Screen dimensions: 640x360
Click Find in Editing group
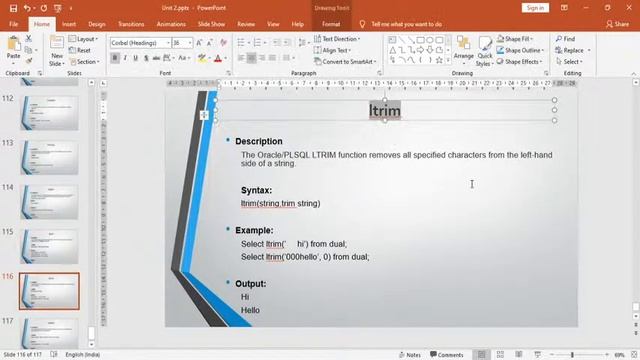565,39
